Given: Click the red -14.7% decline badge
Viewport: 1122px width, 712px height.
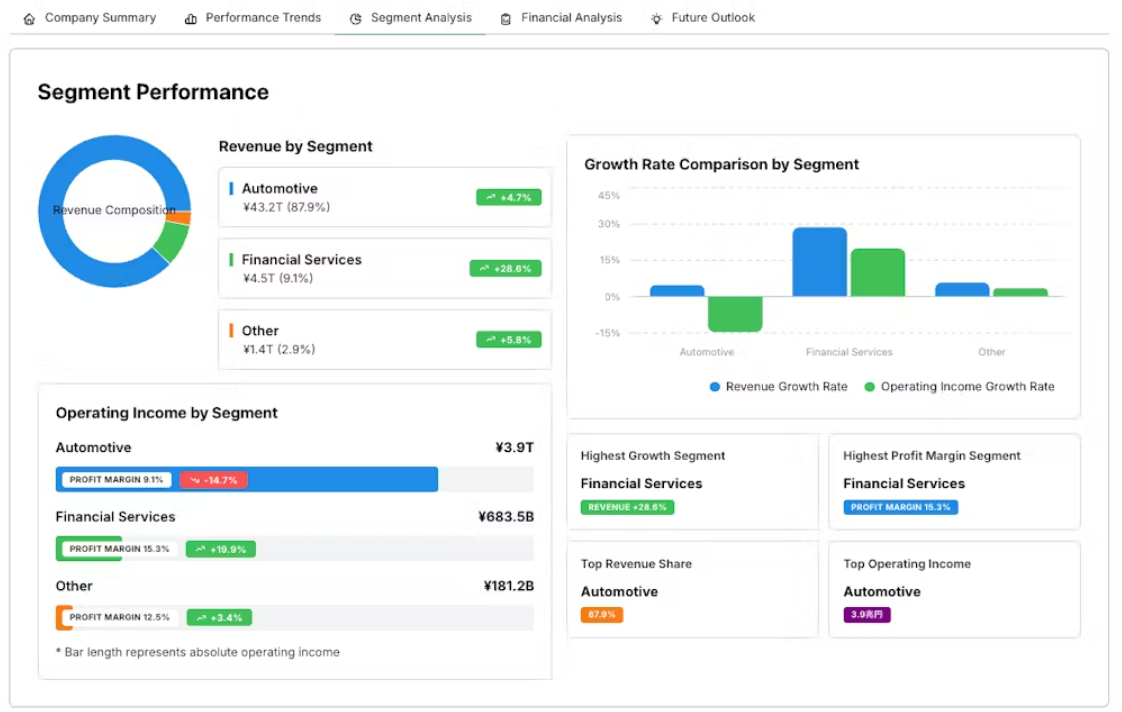Looking at the screenshot, I should (x=213, y=480).
